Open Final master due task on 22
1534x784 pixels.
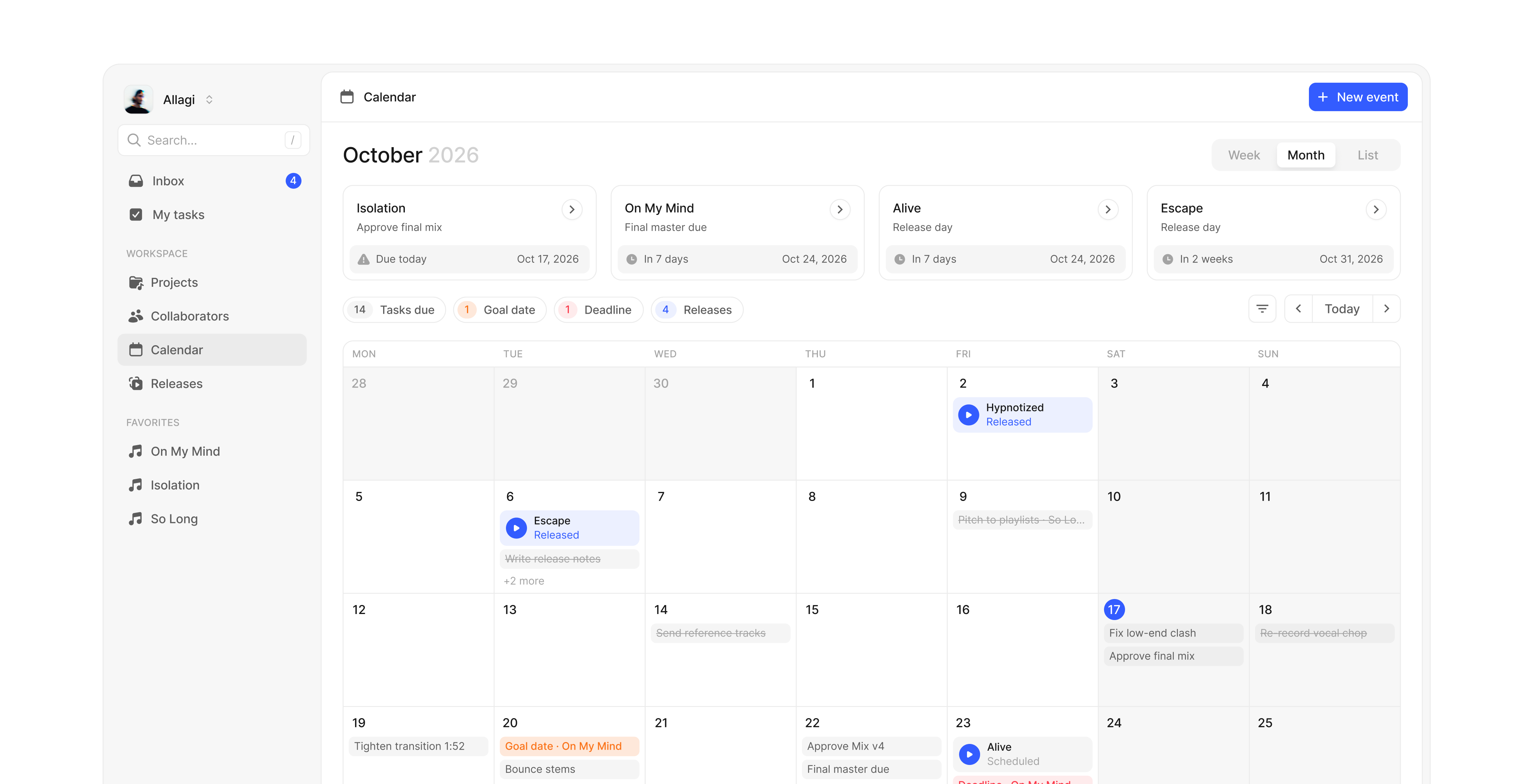(x=872, y=769)
